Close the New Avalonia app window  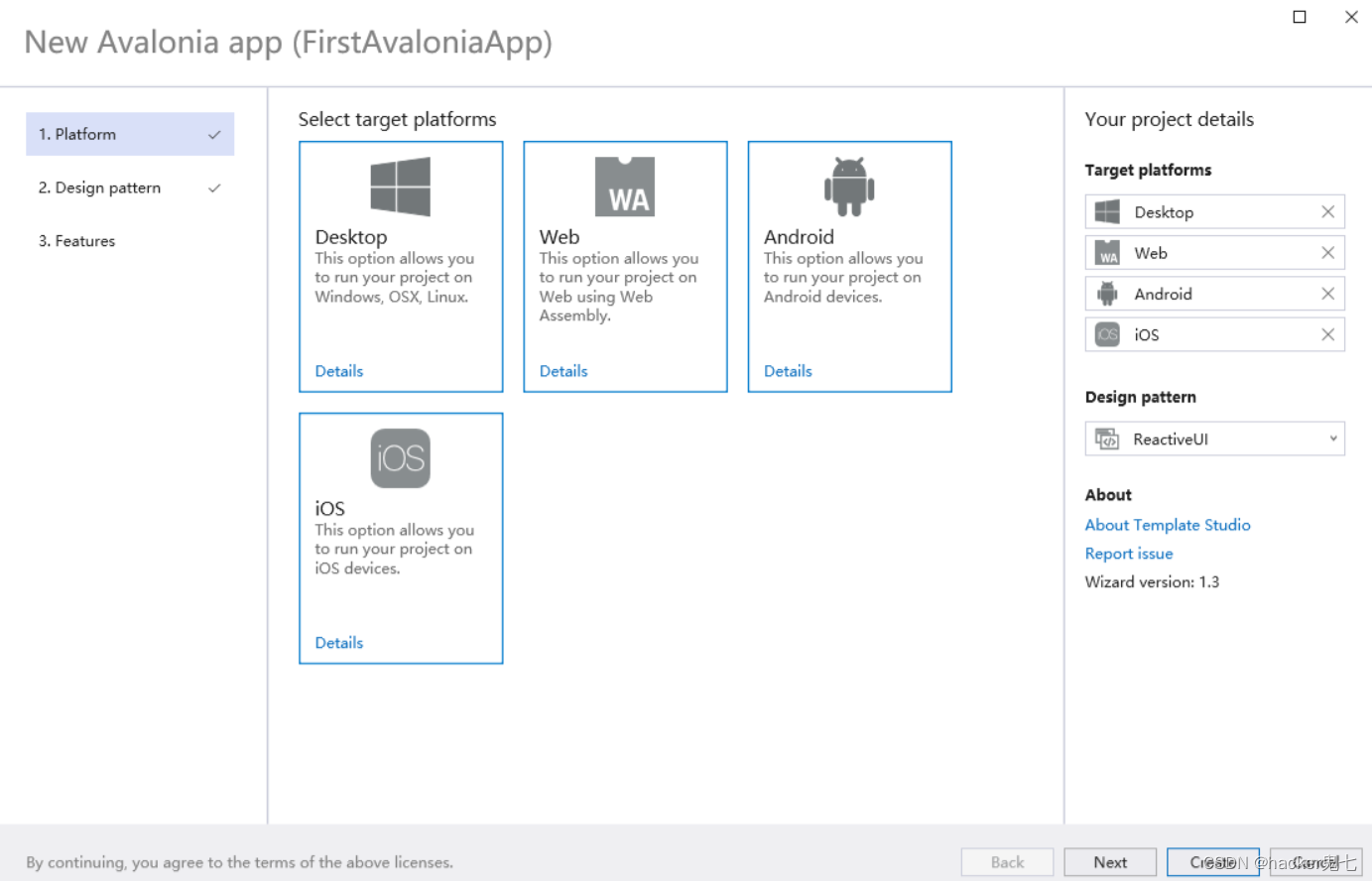(1351, 17)
